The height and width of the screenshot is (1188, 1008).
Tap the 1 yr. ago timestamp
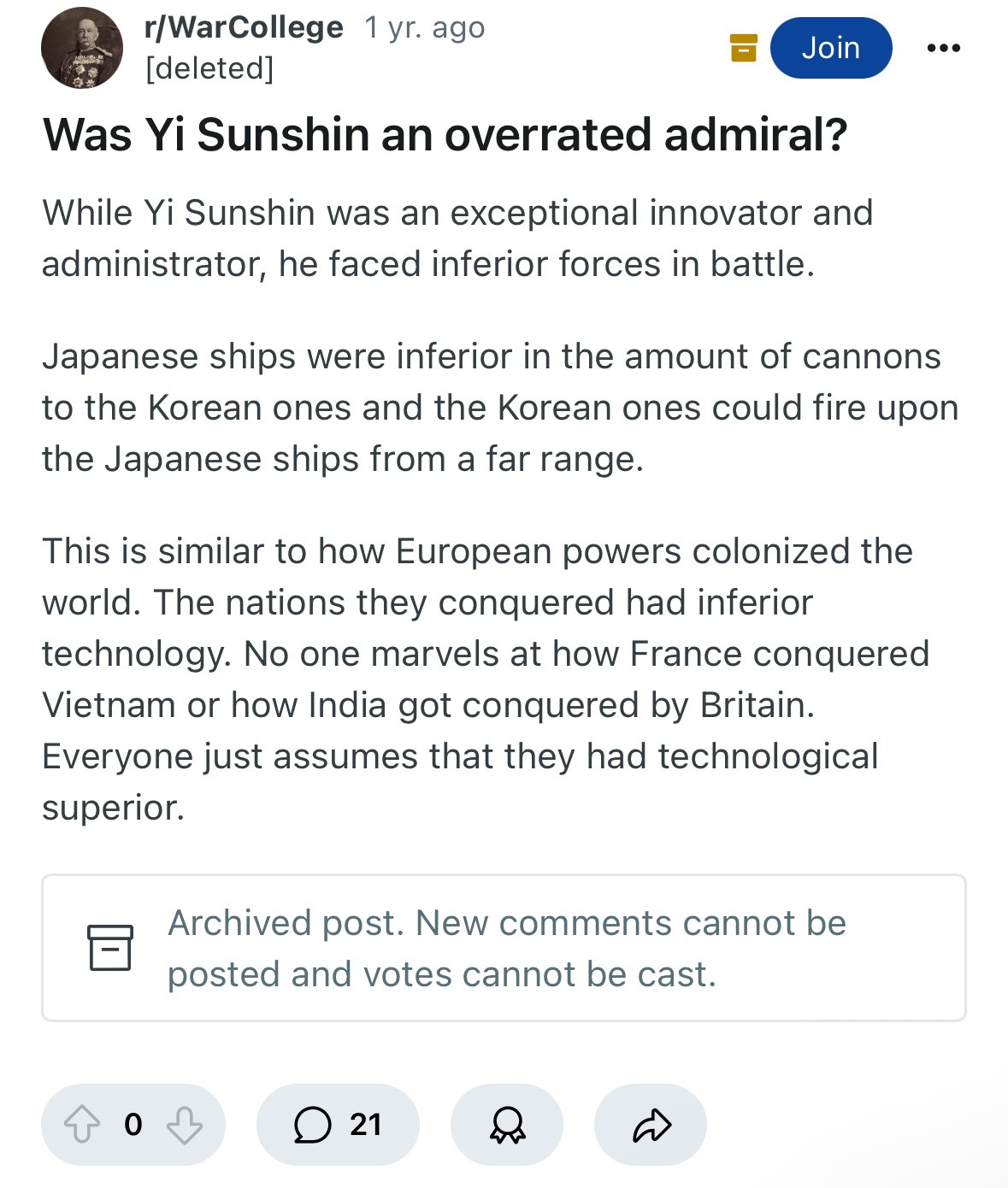point(425,27)
